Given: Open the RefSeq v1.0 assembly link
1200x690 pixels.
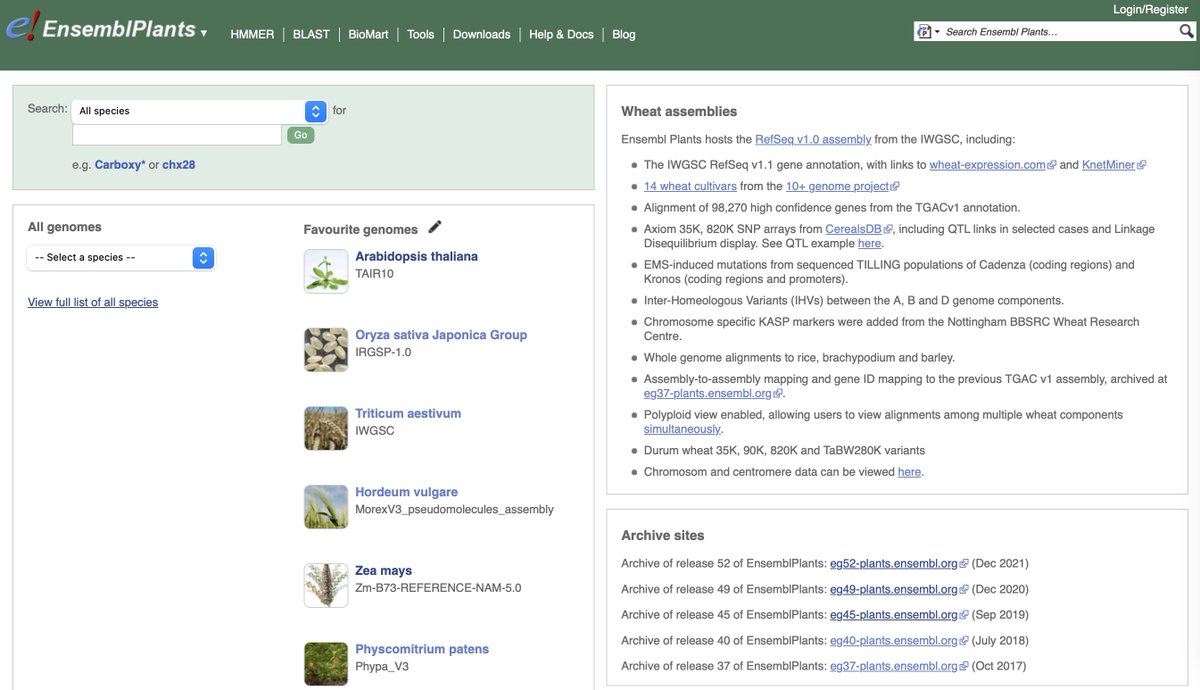Looking at the screenshot, I should pyautogui.click(x=813, y=139).
